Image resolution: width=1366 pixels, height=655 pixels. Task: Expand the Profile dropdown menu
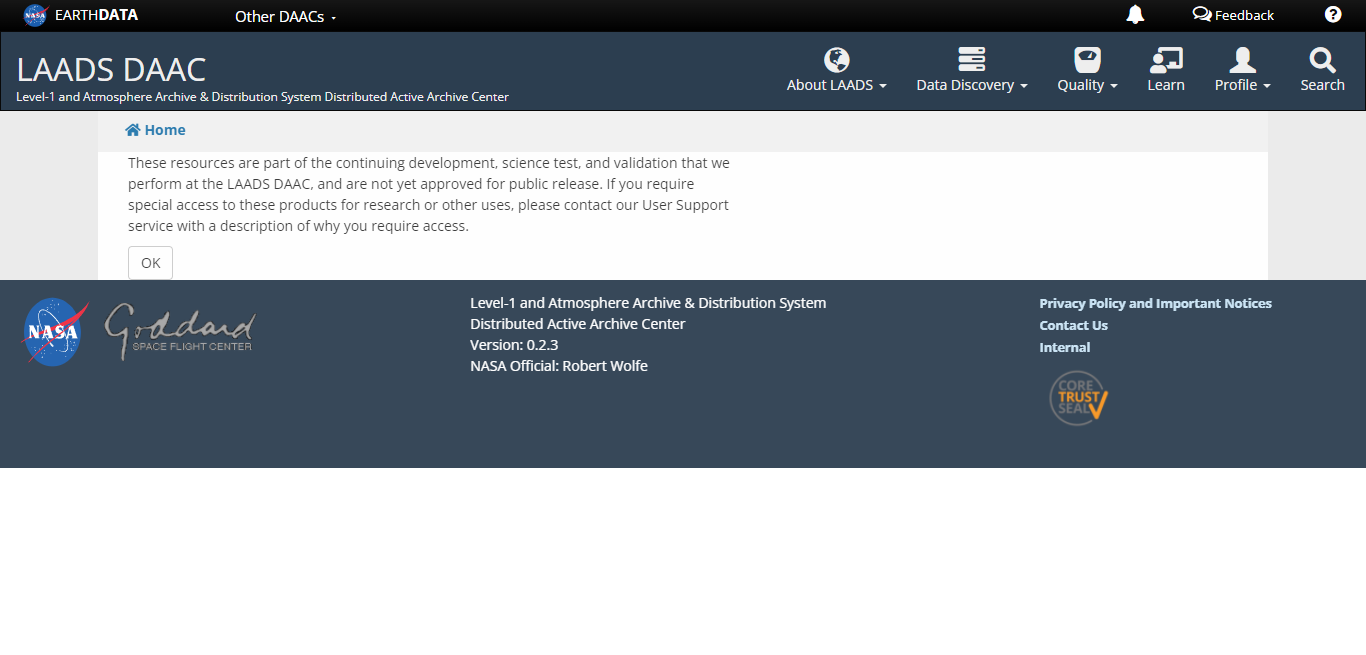pos(1242,85)
